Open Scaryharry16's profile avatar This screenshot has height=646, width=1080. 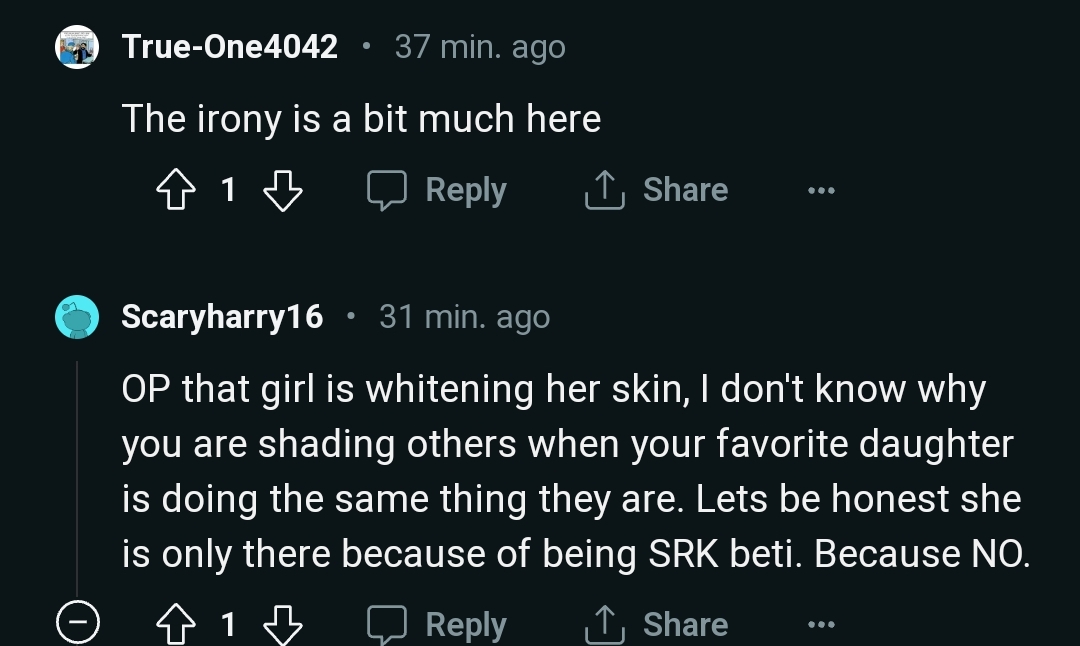coord(76,317)
